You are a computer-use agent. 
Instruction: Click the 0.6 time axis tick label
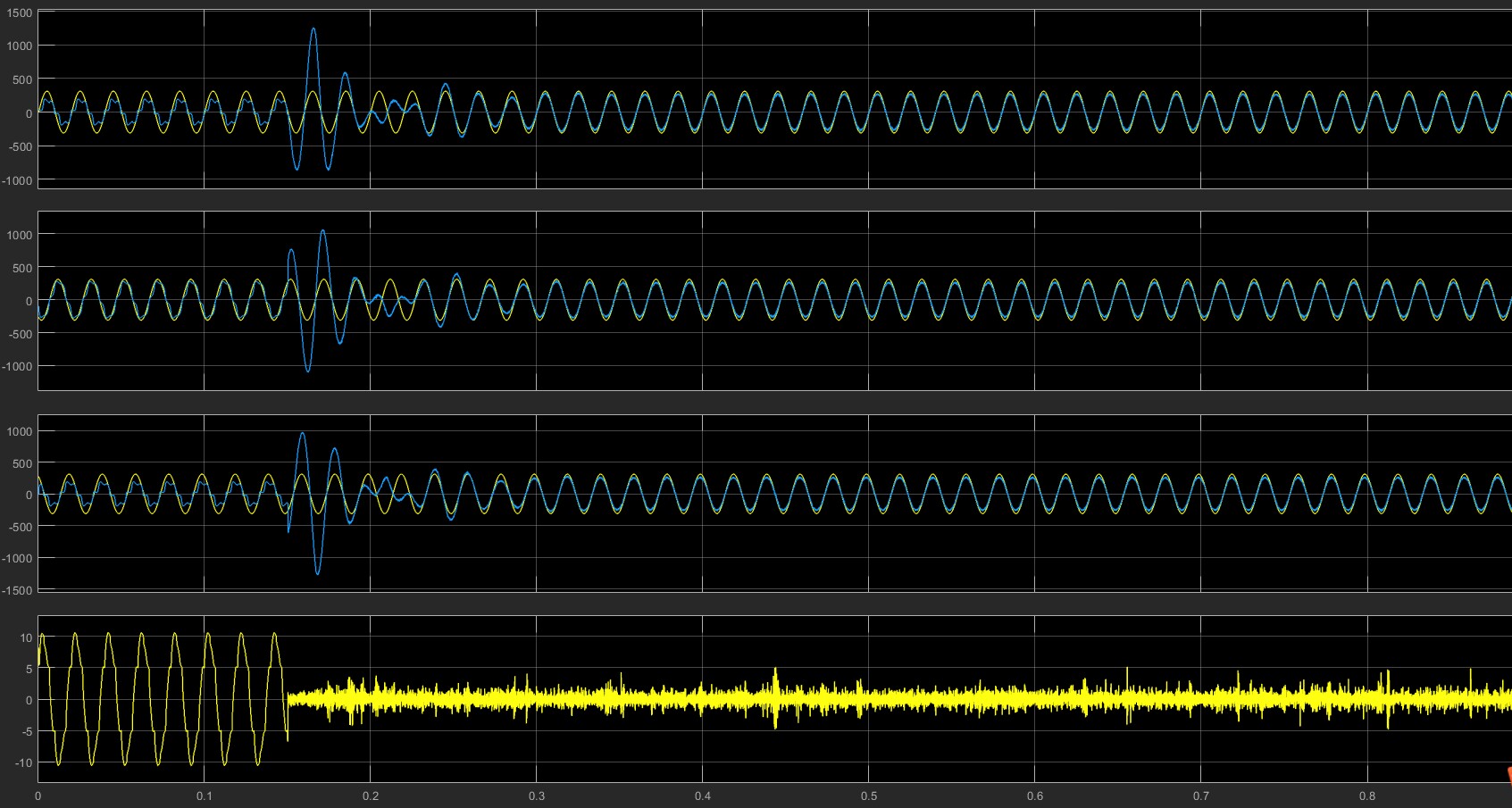pyautogui.click(x=1035, y=796)
